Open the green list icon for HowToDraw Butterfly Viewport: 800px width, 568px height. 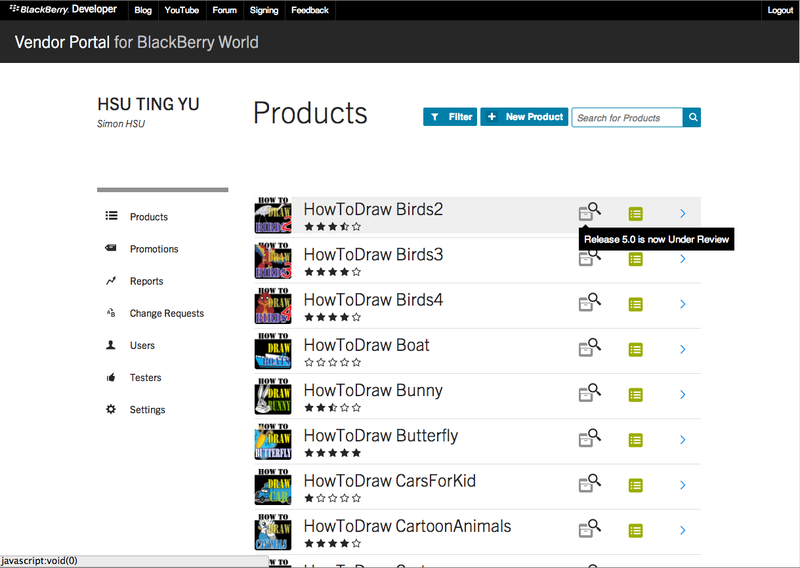(x=635, y=440)
